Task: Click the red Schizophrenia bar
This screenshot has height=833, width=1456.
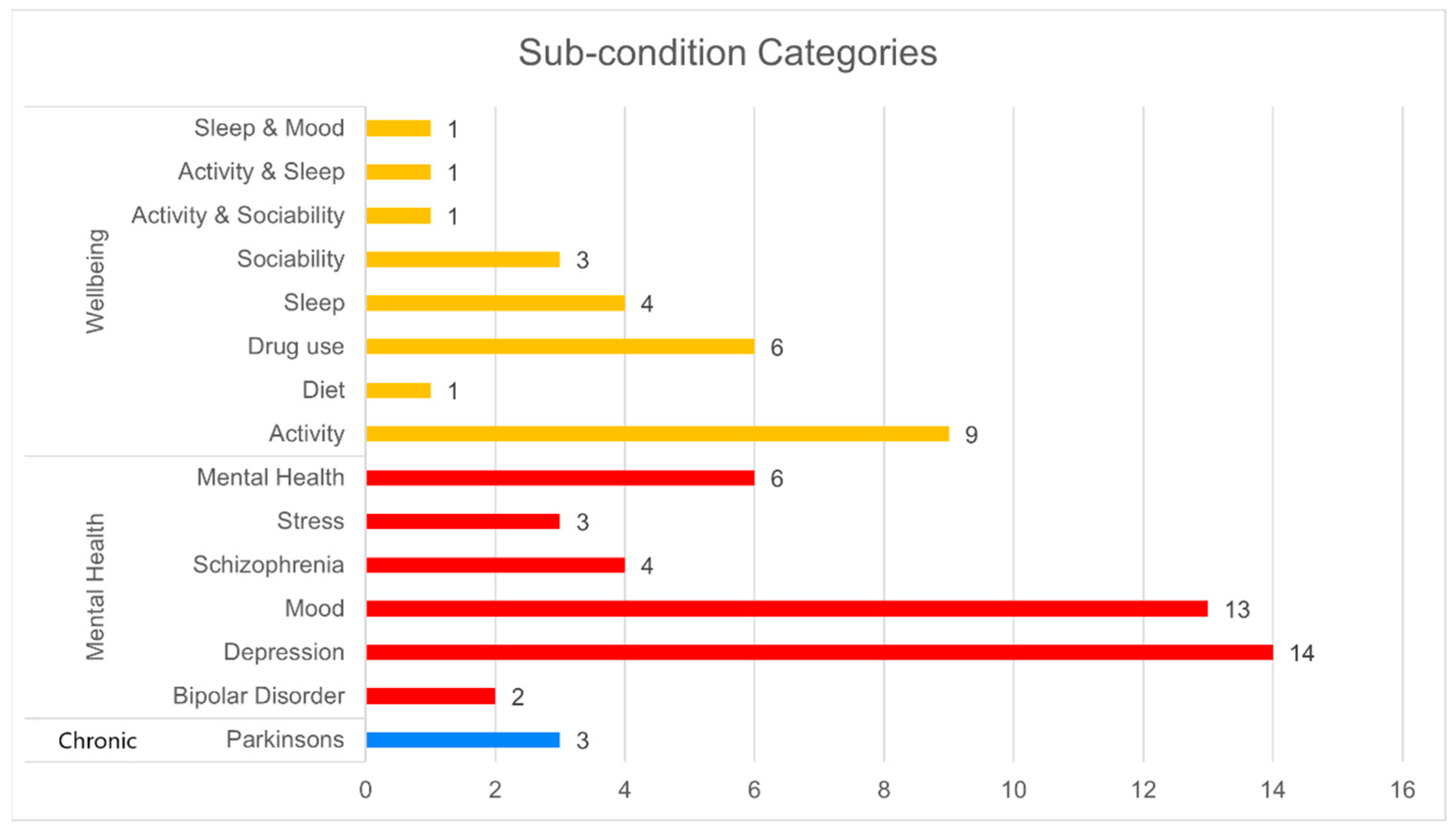Action: (496, 565)
